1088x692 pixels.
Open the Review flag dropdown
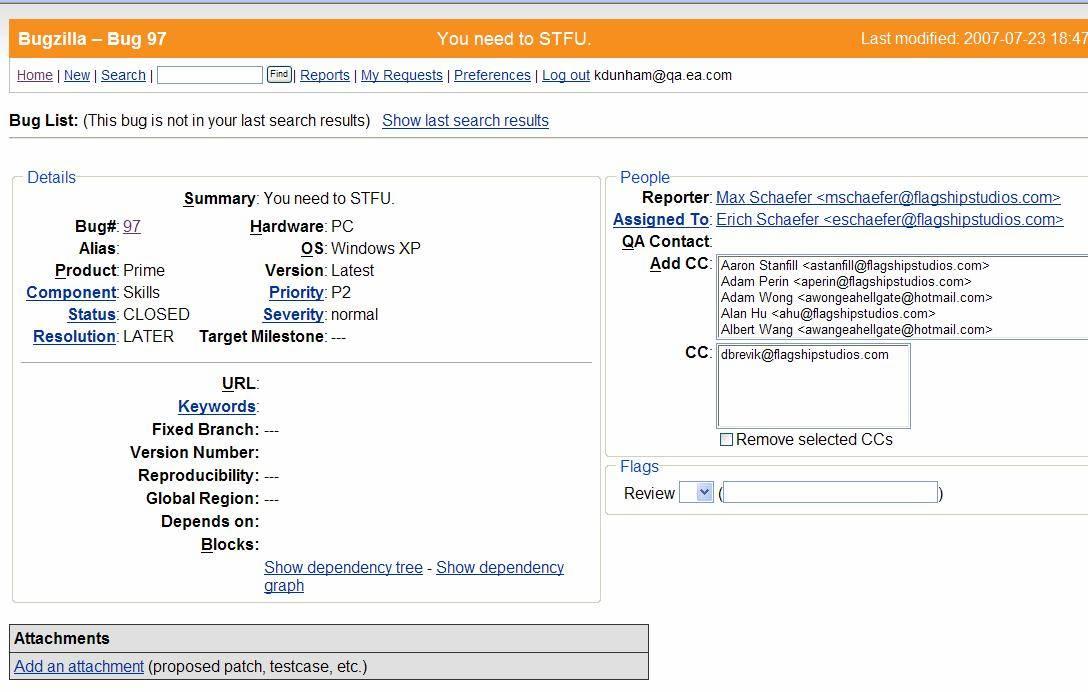pos(696,492)
